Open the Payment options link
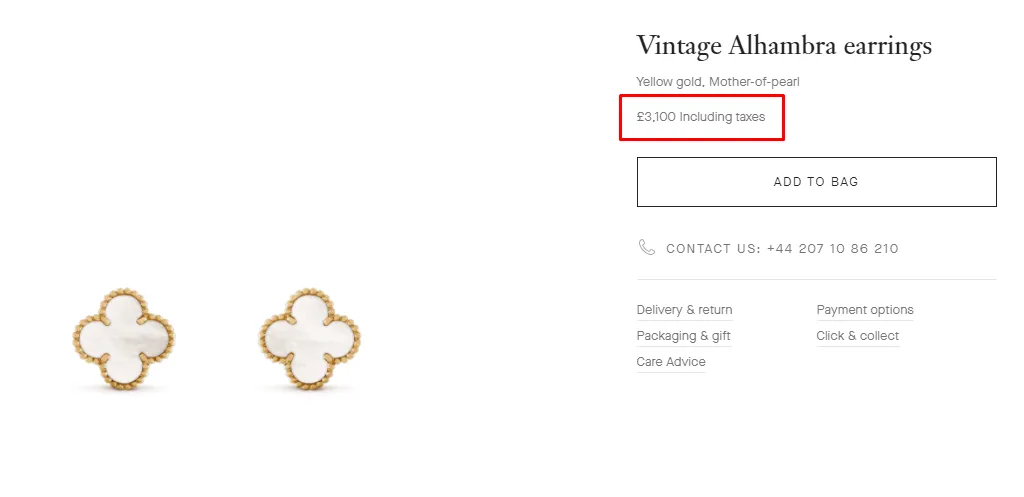This screenshot has width=1024, height=497. pos(865,310)
